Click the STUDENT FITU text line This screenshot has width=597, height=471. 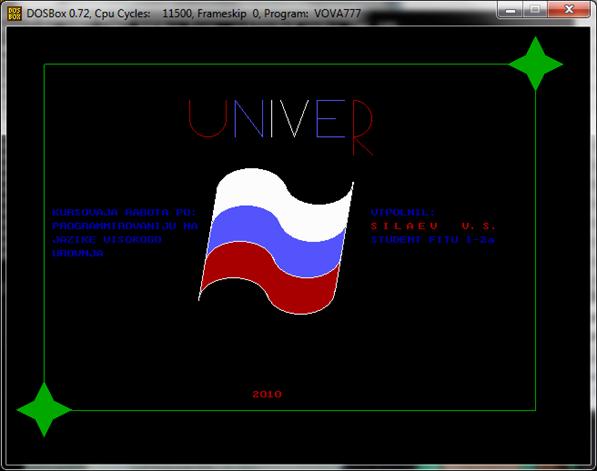pyautogui.click(x=433, y=239)
